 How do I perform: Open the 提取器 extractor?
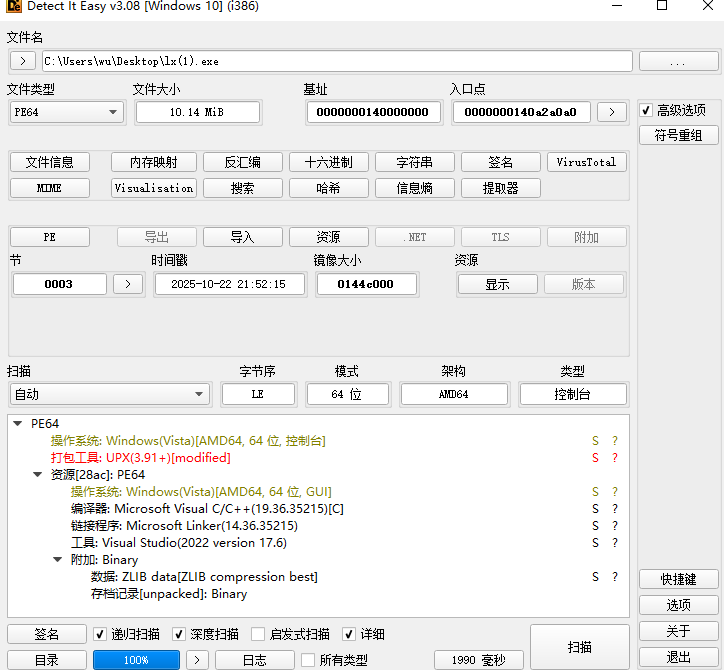pos(501,188)
